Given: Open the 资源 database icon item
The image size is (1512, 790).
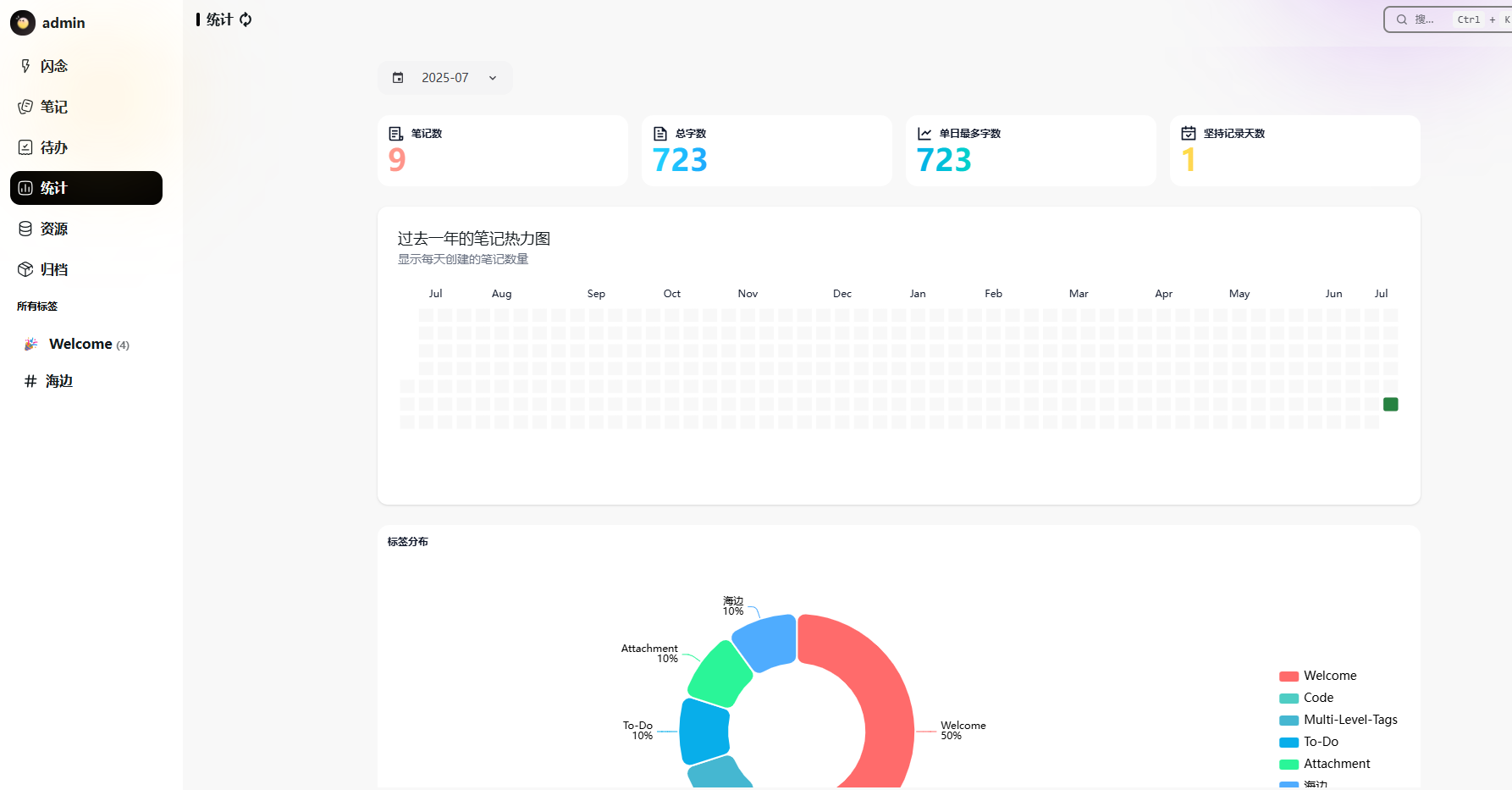Looking at the screenshot, I should point(25,229).
